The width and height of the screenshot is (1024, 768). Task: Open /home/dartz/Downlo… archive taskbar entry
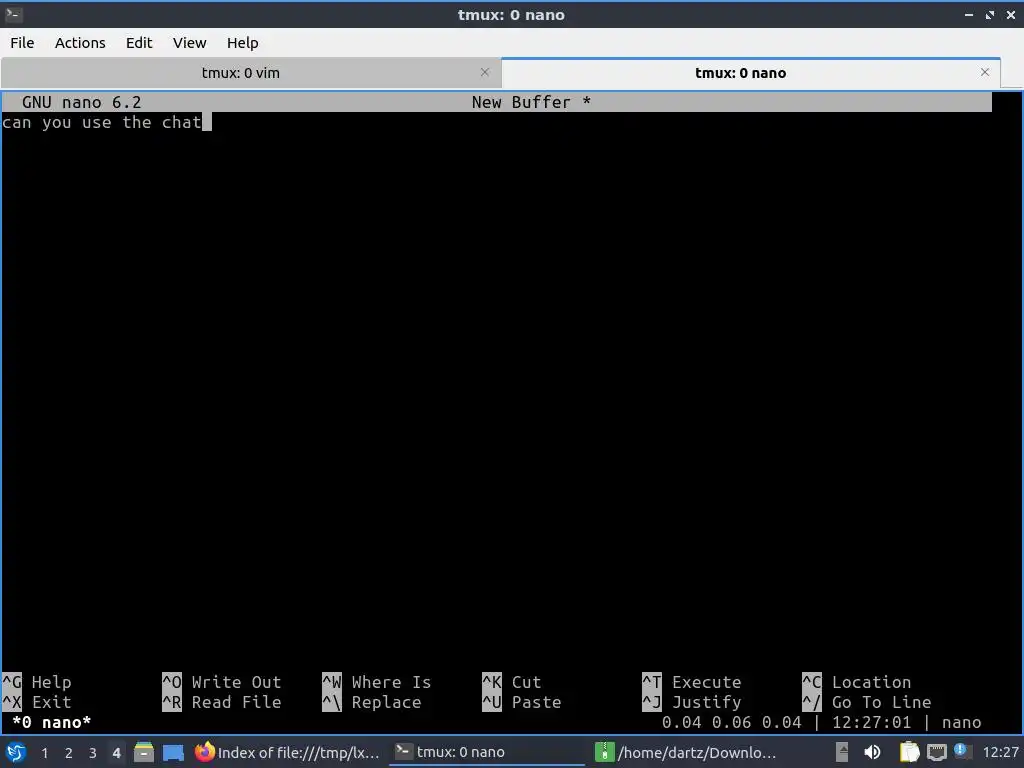pos(686,752)
